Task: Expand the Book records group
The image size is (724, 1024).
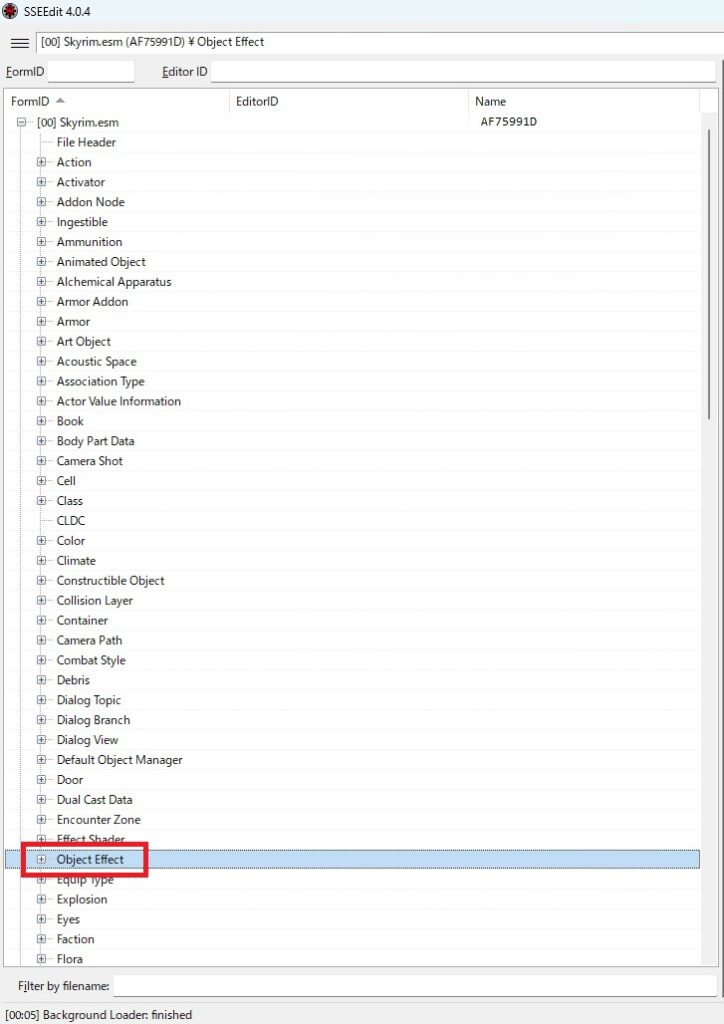Action: click(42, 421)
